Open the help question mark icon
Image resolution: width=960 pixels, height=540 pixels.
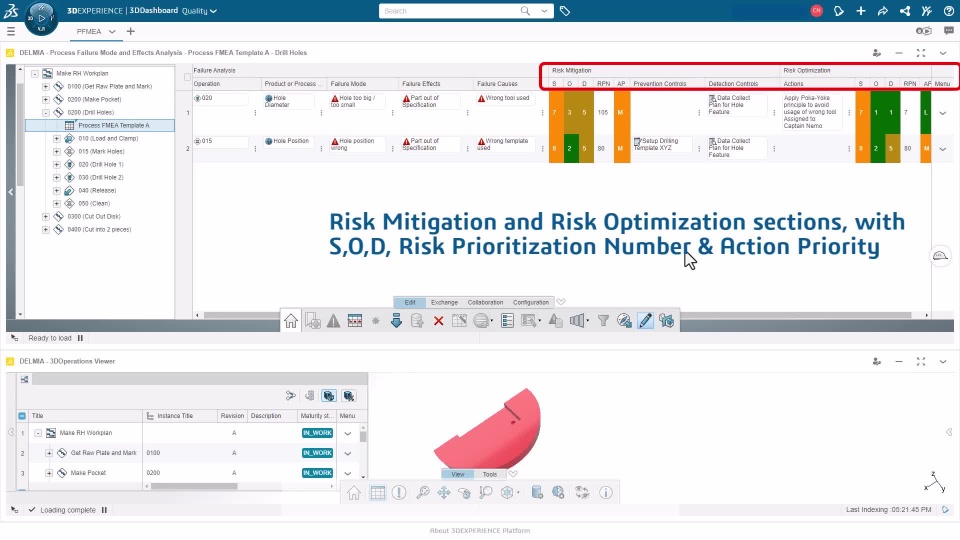(x=948, y=11)
